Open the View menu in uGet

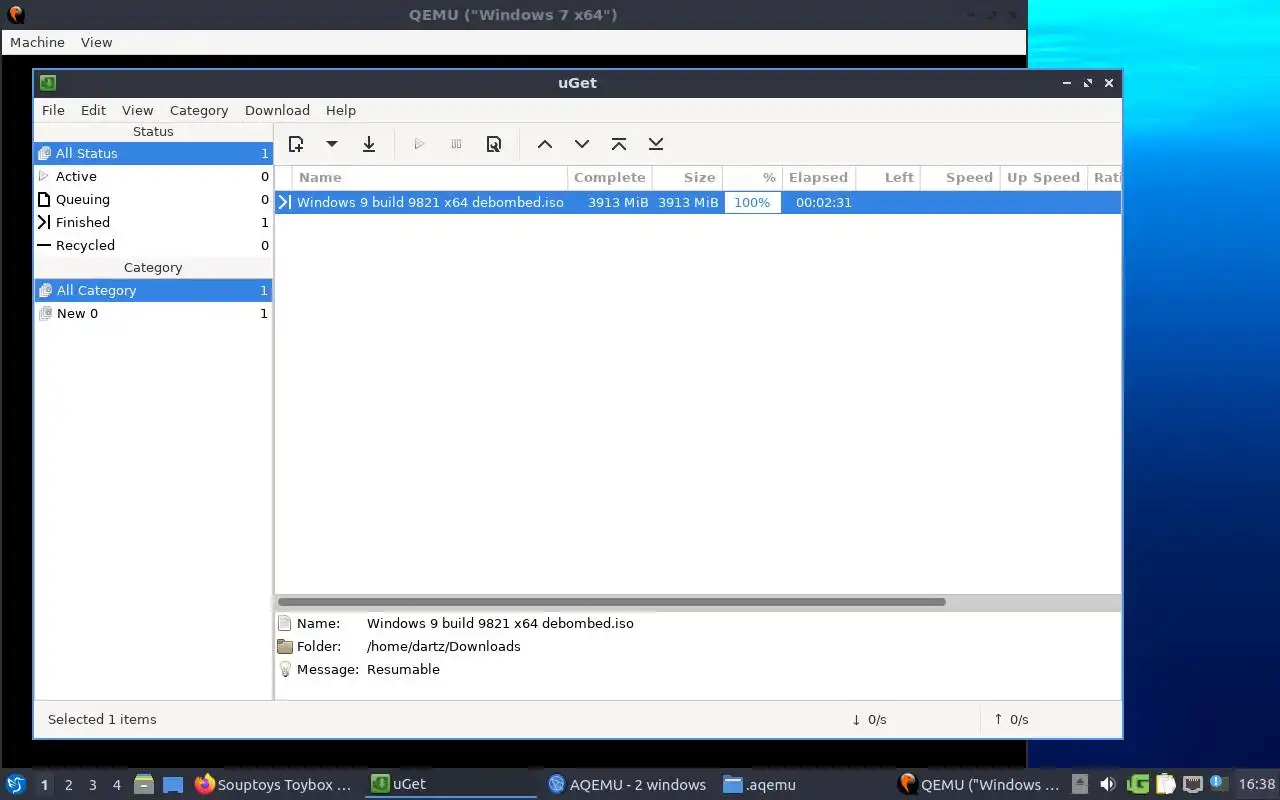pos(138,110)
